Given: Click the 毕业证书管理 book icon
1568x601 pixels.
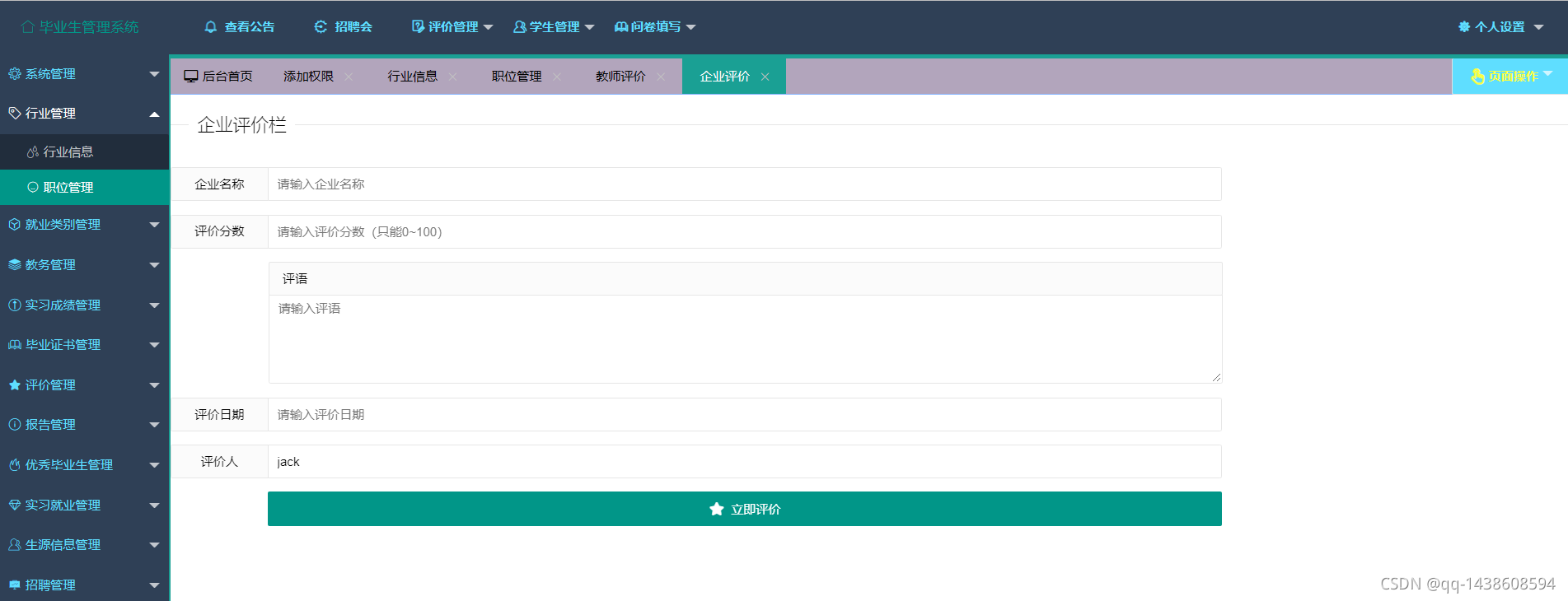Looking at the screenshot, I should tap(15, 345).
